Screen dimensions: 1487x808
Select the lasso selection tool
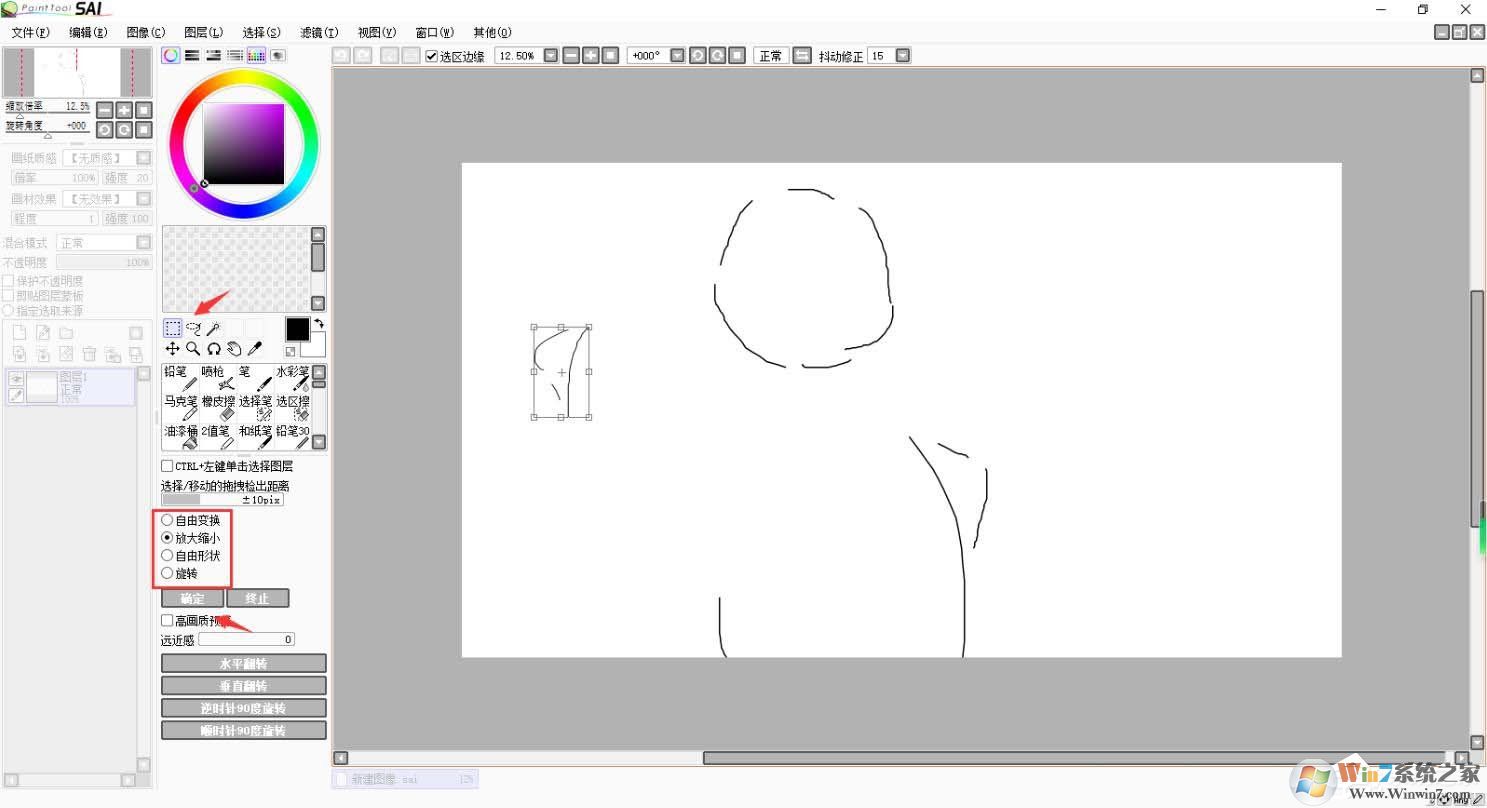point(193,328)
